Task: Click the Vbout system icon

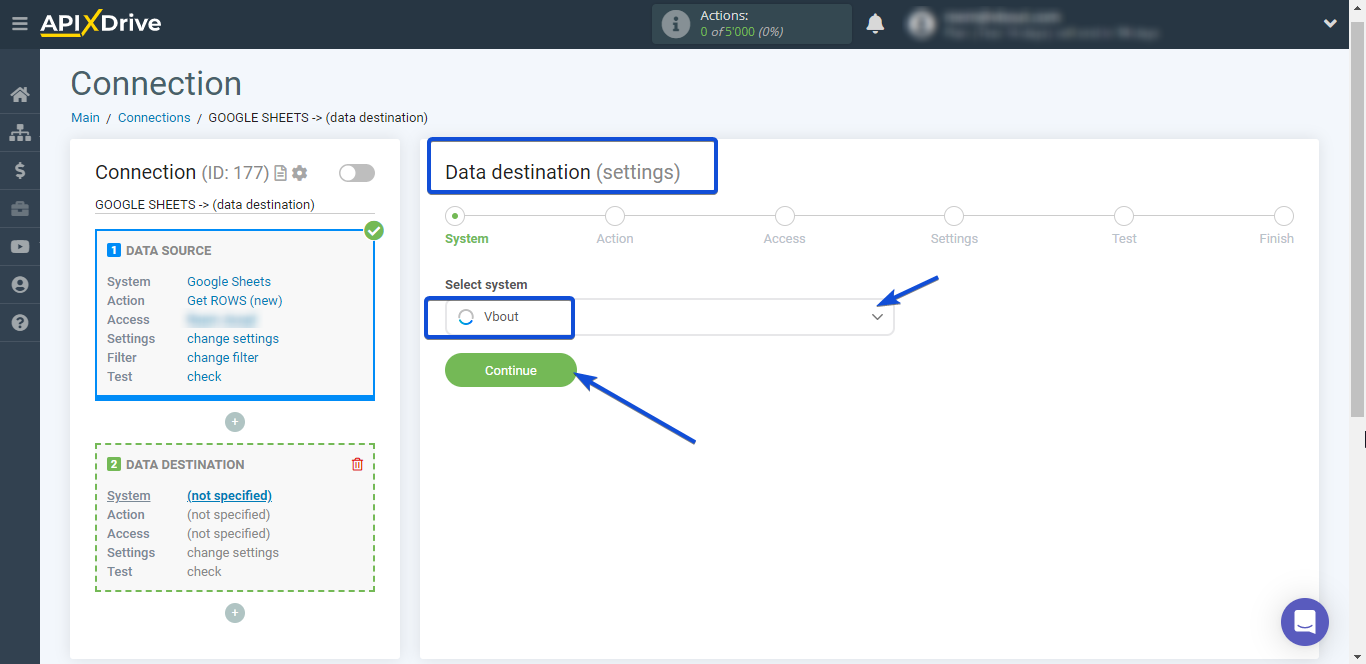Action: pos(465,317)
